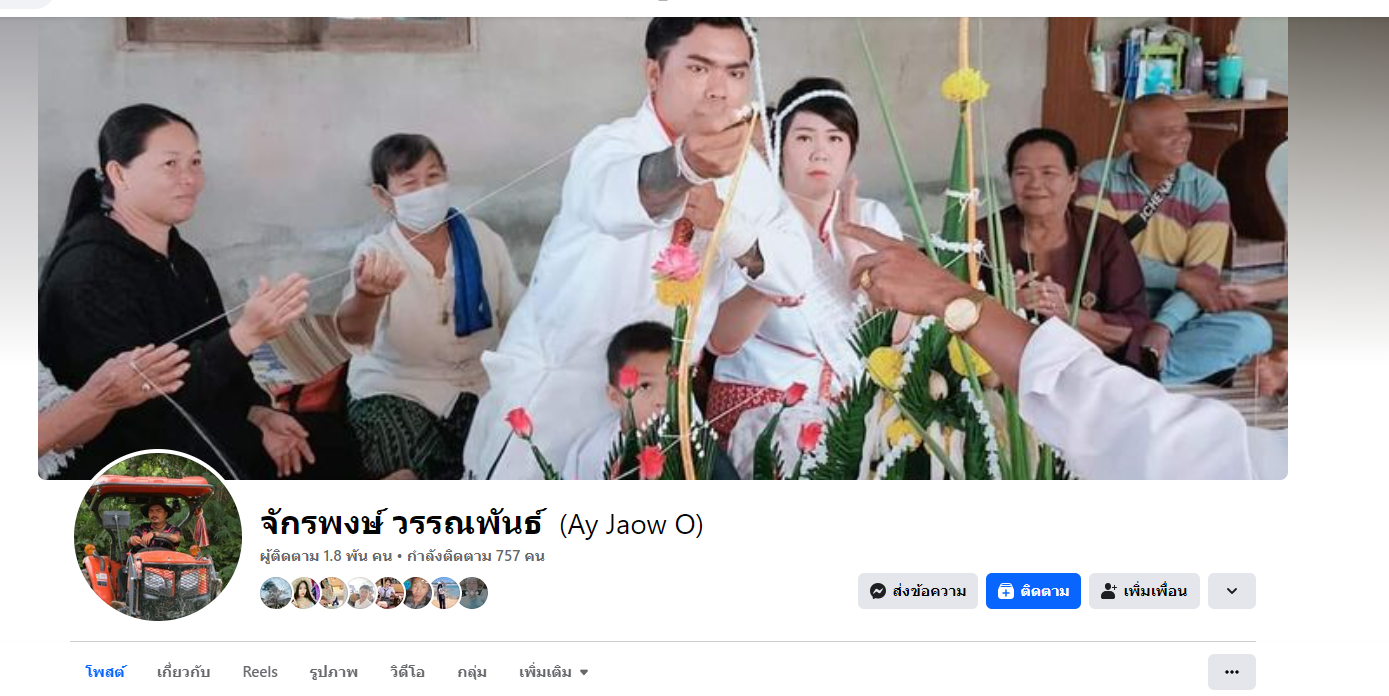Open the first friend avatar with tree photo
The height and width of the screenshot is (696, 1389).
click(x=275, y=593)
